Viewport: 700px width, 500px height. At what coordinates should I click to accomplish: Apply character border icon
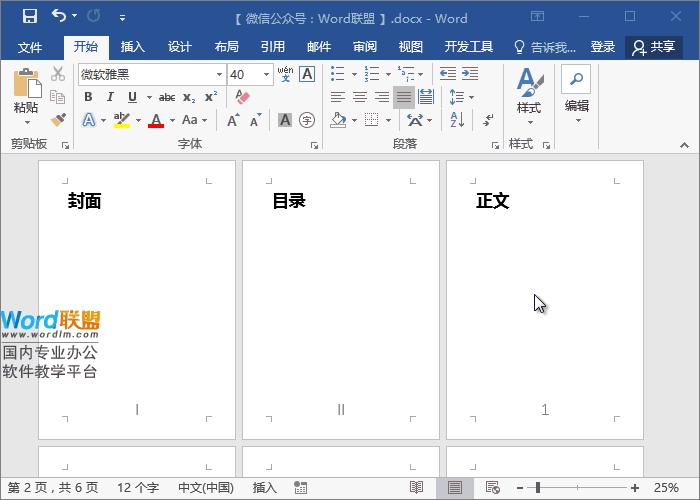[x=307, y=74]
